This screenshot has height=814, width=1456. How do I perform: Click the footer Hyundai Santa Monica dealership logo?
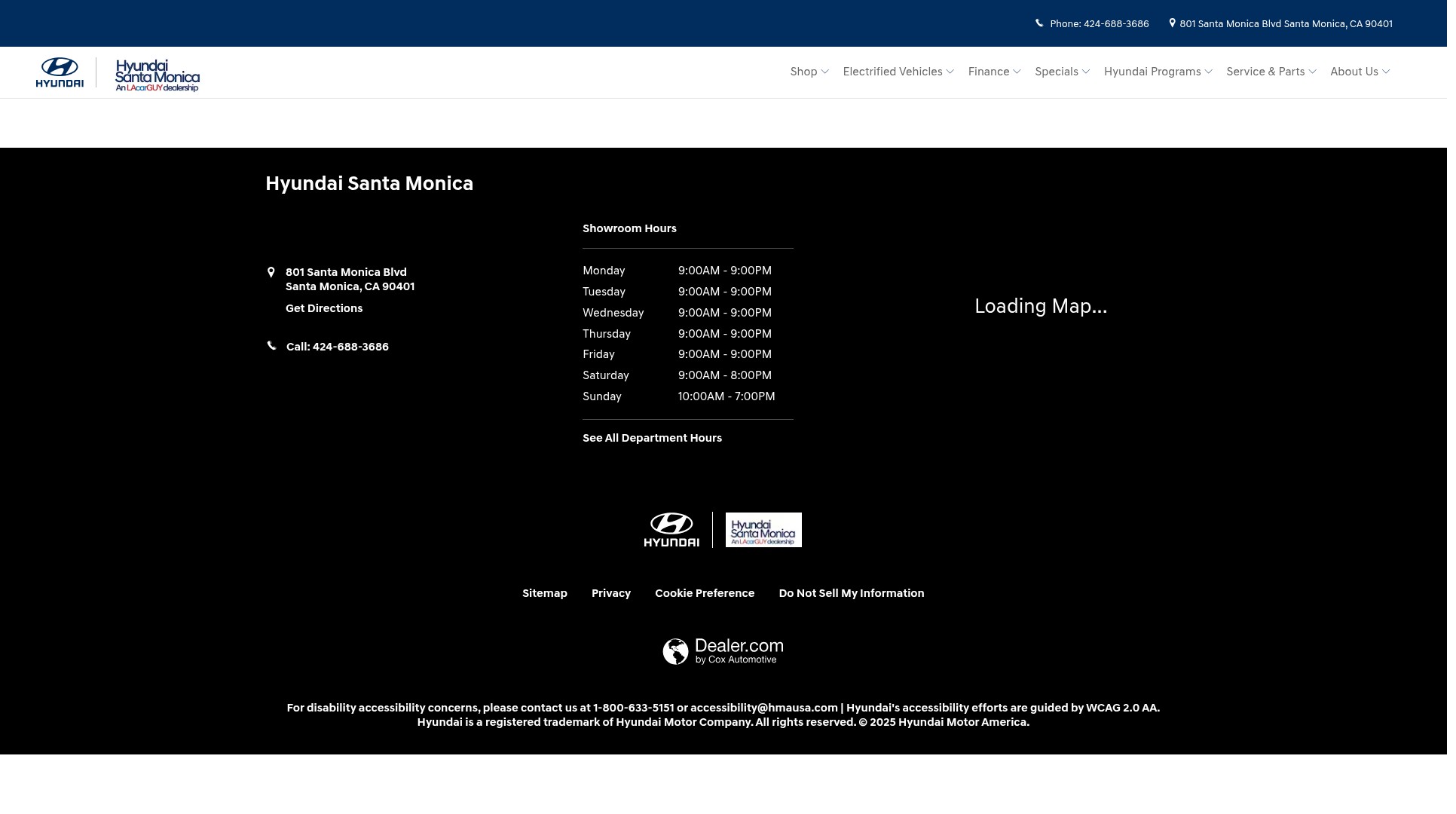click(x=763, y=530)
